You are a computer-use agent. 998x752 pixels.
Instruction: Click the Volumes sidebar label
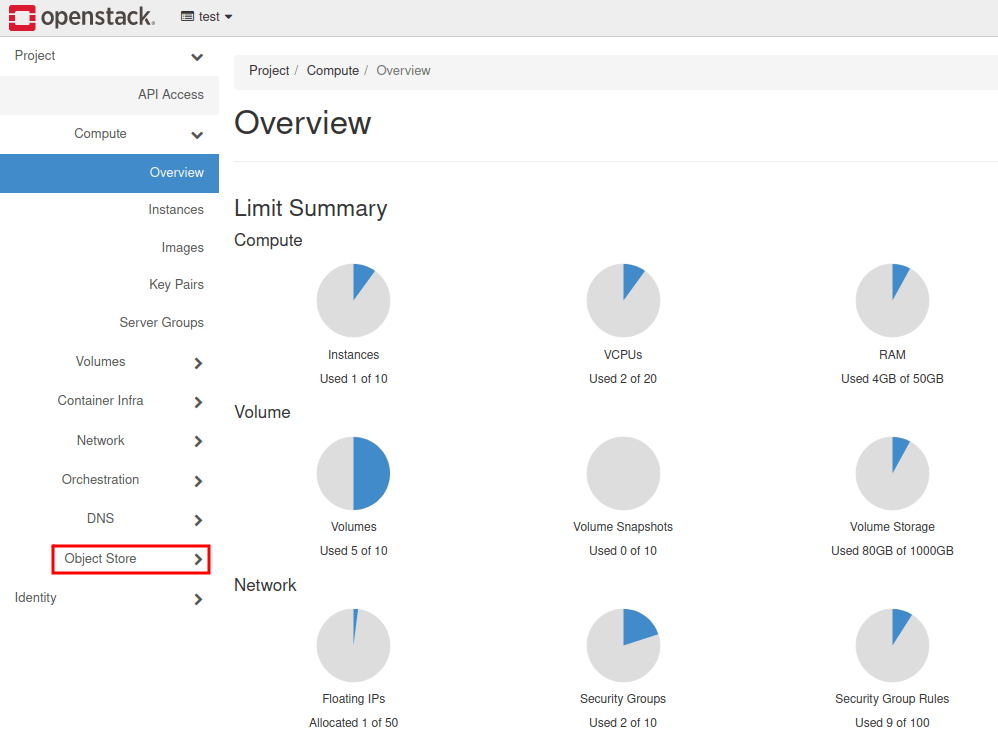click(101, 362)
